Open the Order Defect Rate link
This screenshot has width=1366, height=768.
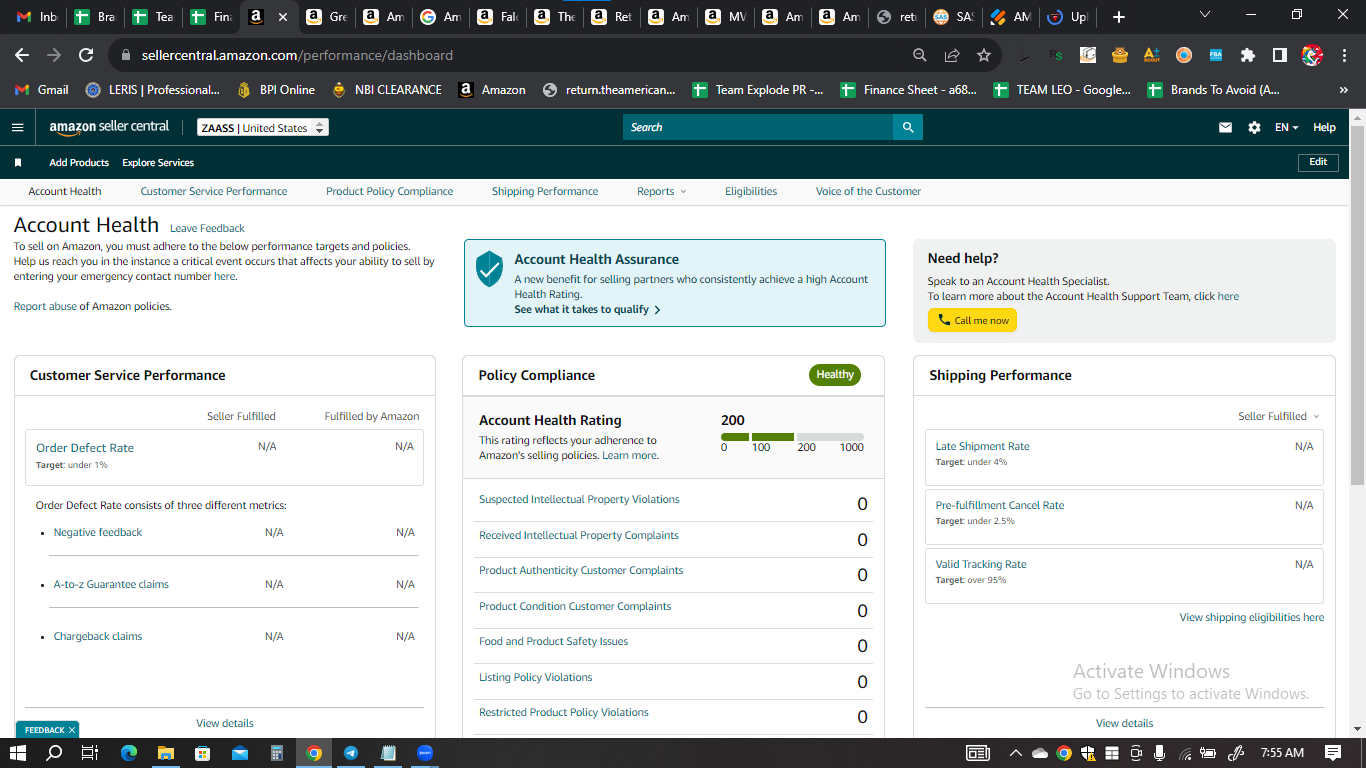pos(85,448)
